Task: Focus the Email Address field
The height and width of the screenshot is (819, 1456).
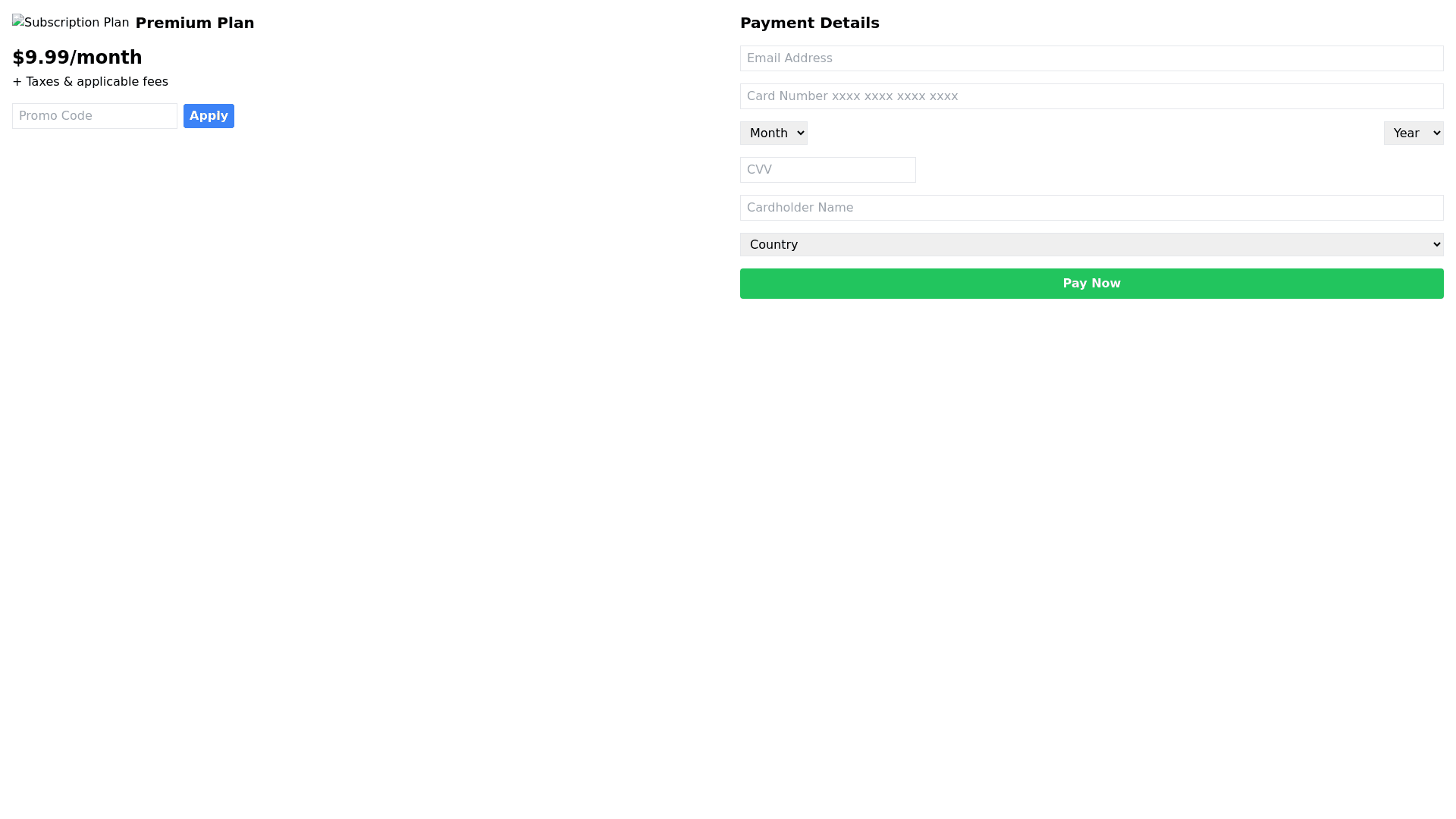Action: click(1091, 58)
